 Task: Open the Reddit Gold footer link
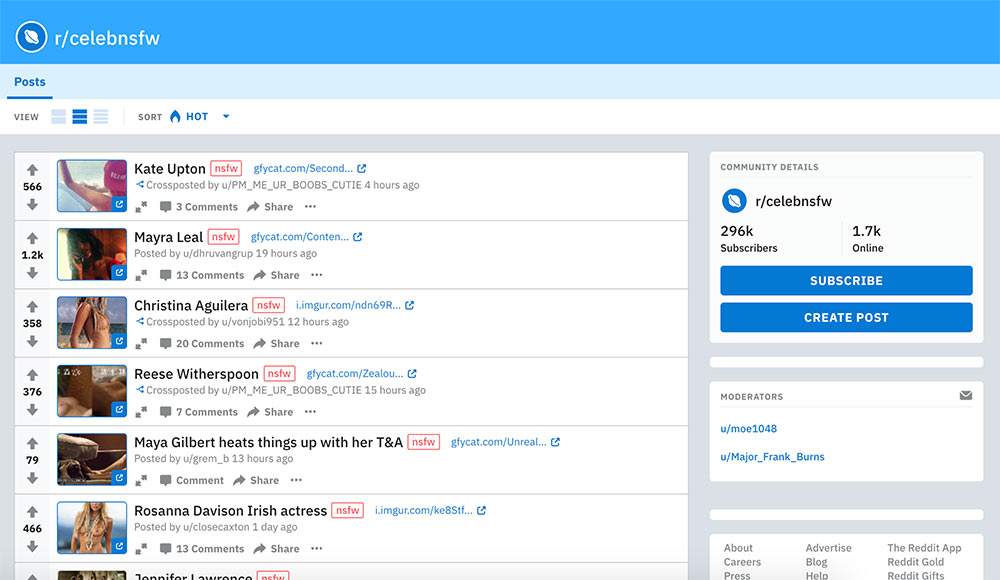tap(915, 561)
